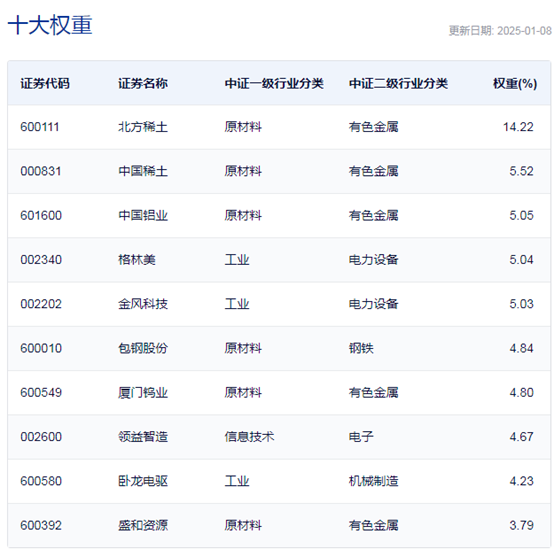
Task: Click 工业 in the 格林美 row
Action: point(237,260)
